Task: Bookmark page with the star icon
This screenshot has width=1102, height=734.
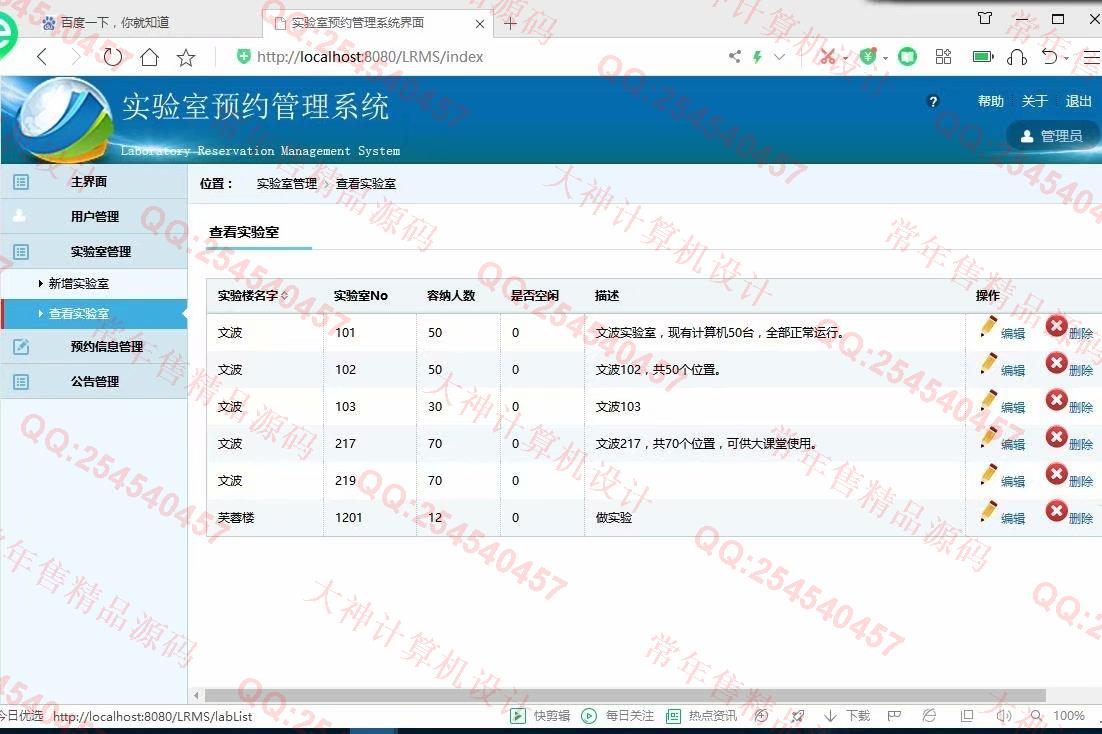Action: 186,57
